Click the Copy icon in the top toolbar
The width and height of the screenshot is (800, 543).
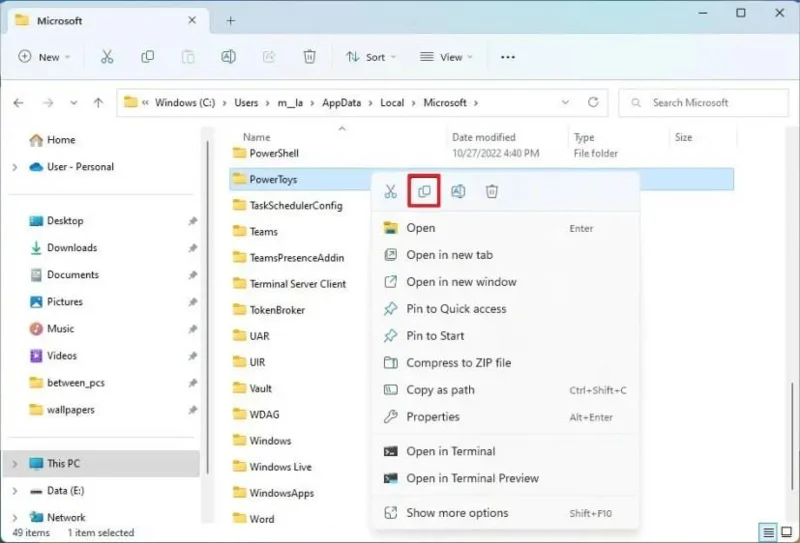click(147, 57)
